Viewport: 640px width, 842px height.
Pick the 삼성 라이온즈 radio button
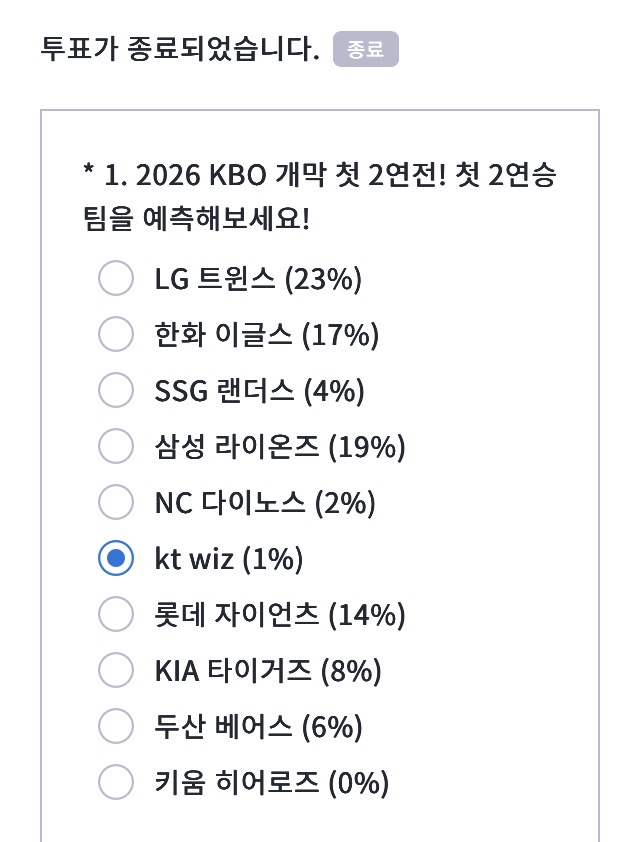(116, 447)
